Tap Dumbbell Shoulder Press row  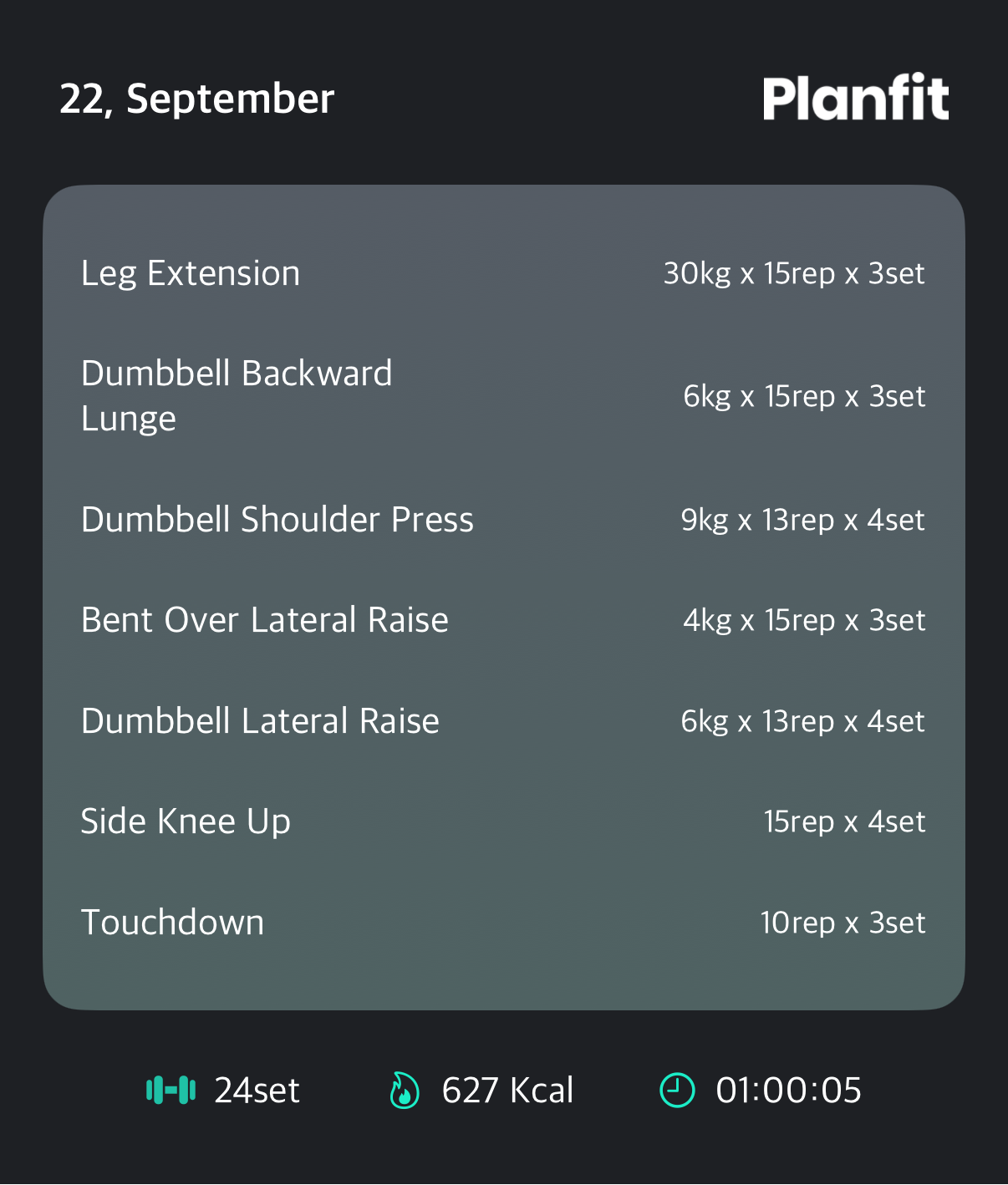[x=277, y=519]
